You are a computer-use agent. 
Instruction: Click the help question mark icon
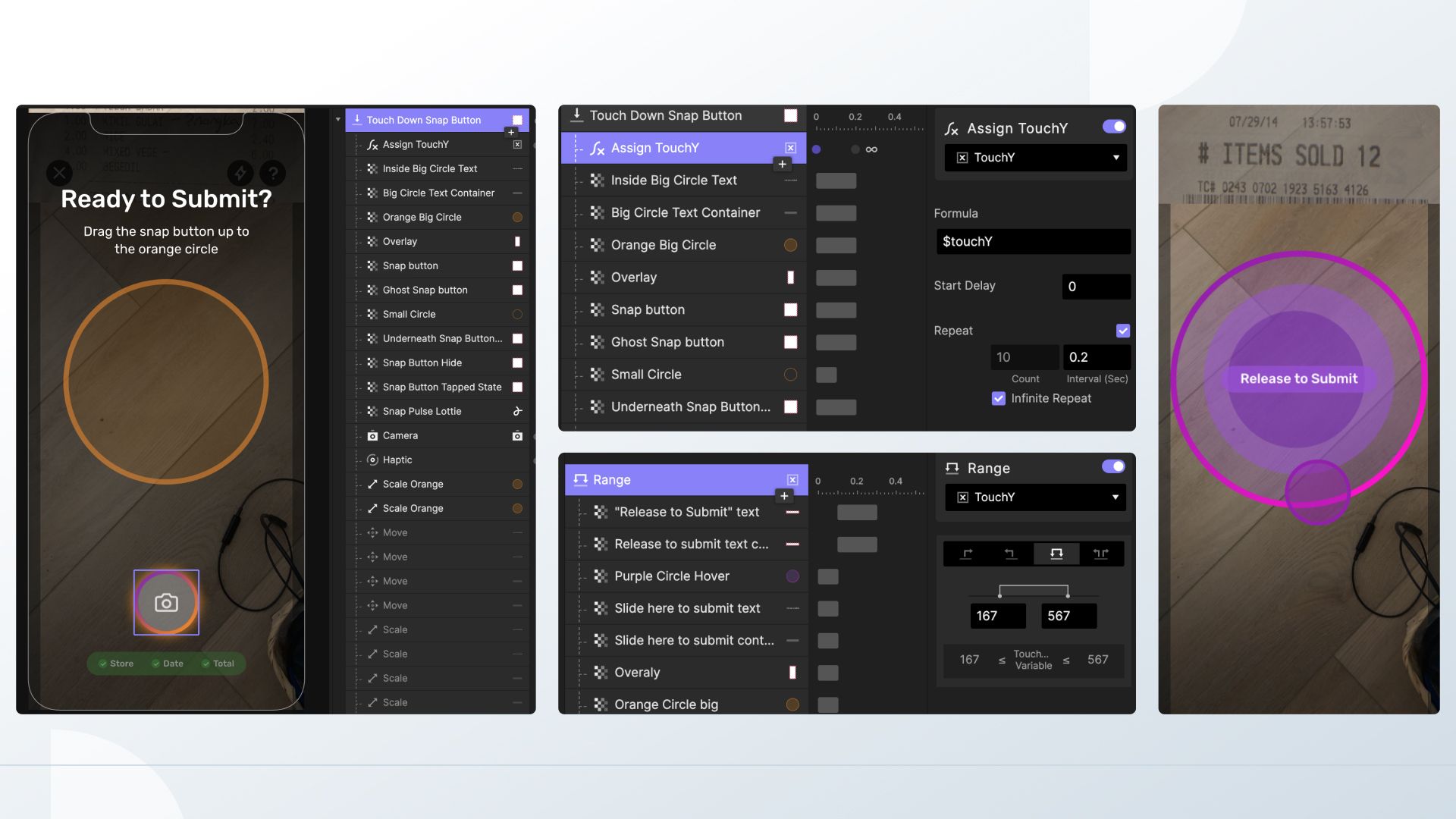[273, 173]
